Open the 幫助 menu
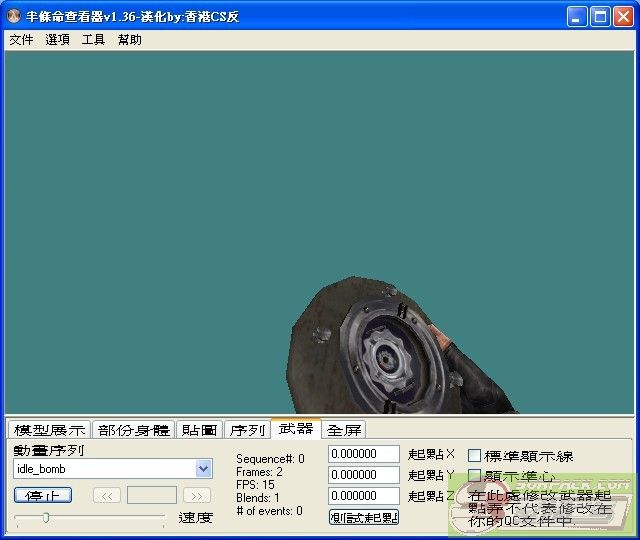 pyautogui.click(x=129, y=40)
